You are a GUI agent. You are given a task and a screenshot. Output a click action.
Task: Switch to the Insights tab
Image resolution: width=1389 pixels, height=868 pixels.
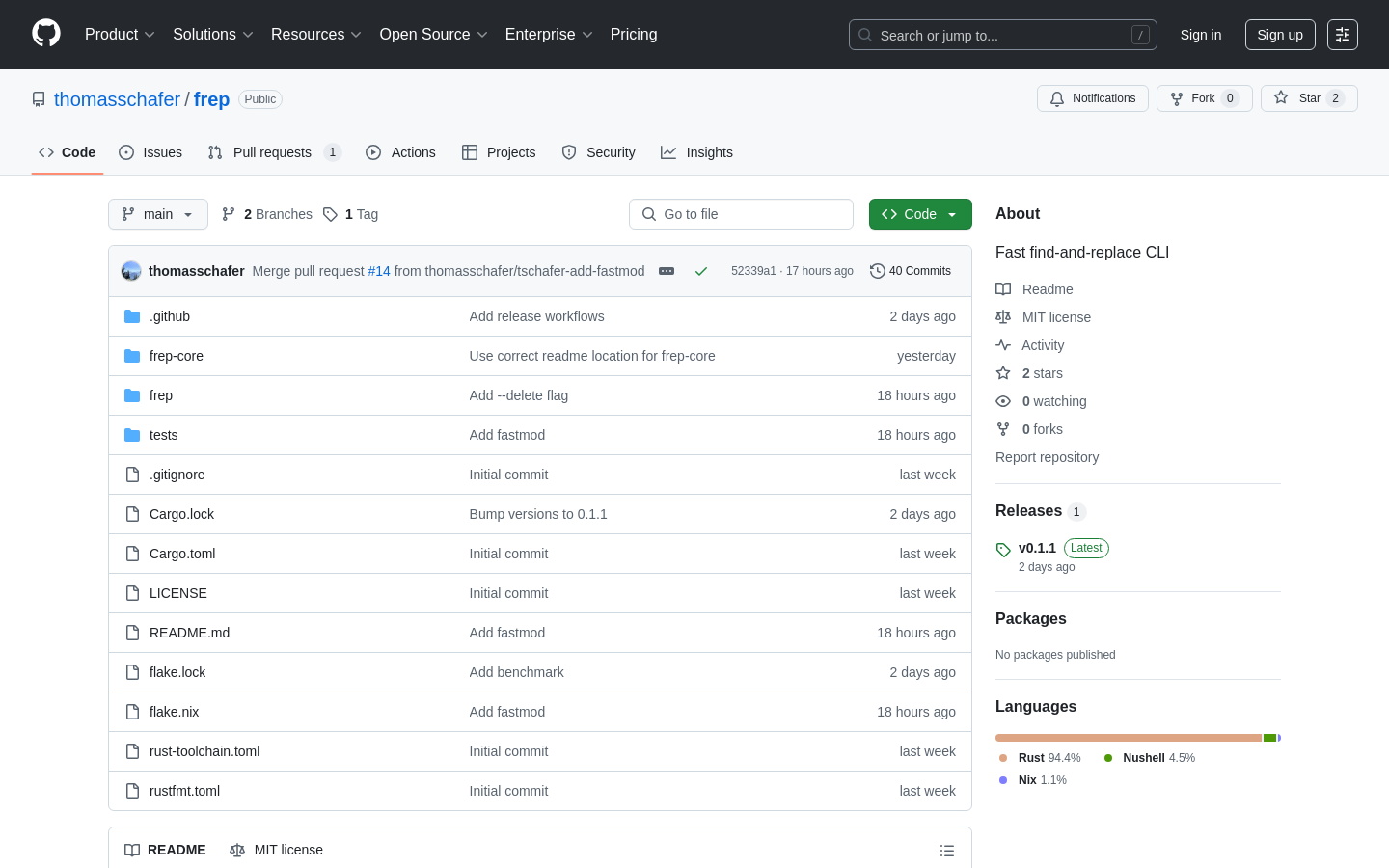tap(696, 152)
